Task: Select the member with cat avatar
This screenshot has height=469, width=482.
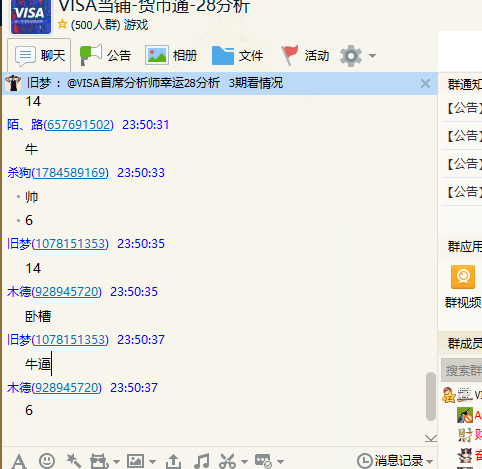Action: point(465,455)
